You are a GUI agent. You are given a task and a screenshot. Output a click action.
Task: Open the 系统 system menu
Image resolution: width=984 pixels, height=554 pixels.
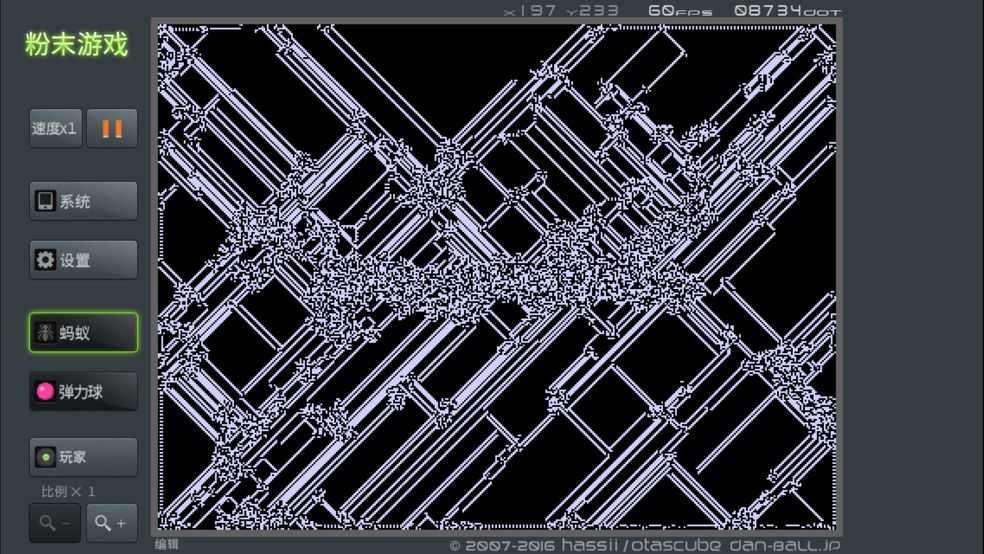[83, 201]
